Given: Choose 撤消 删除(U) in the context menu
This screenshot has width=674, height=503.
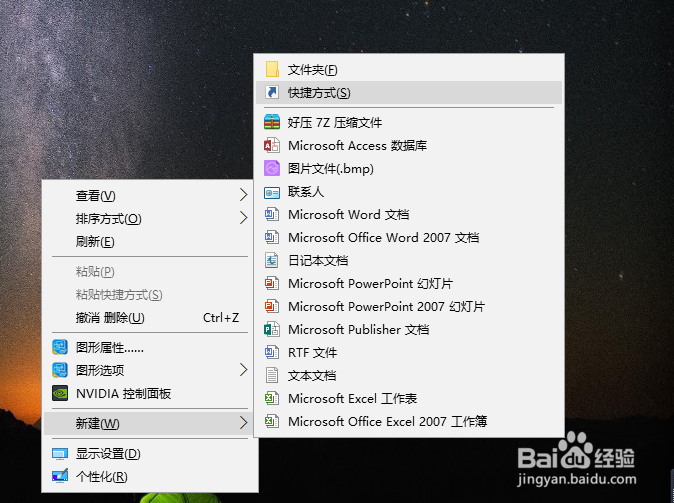Looking at the screenshot, I should [x=150, y=318].
